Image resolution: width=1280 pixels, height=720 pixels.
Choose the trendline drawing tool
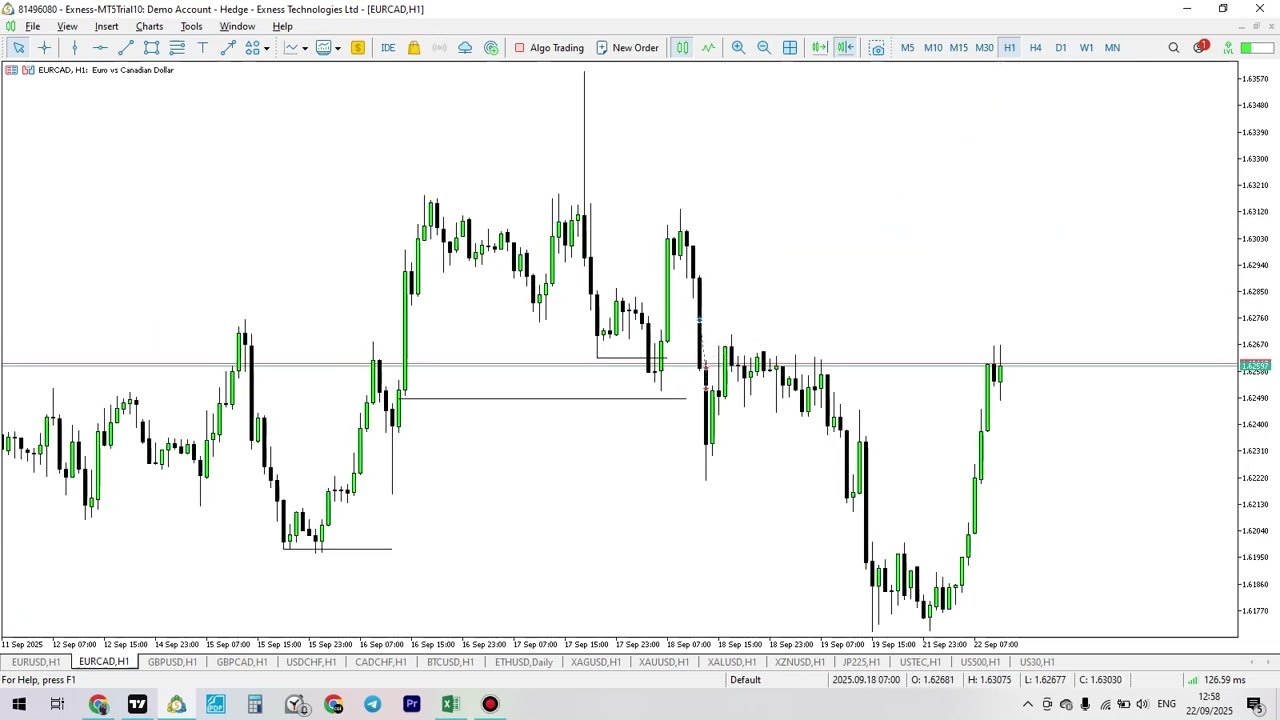tap(126, 48)
